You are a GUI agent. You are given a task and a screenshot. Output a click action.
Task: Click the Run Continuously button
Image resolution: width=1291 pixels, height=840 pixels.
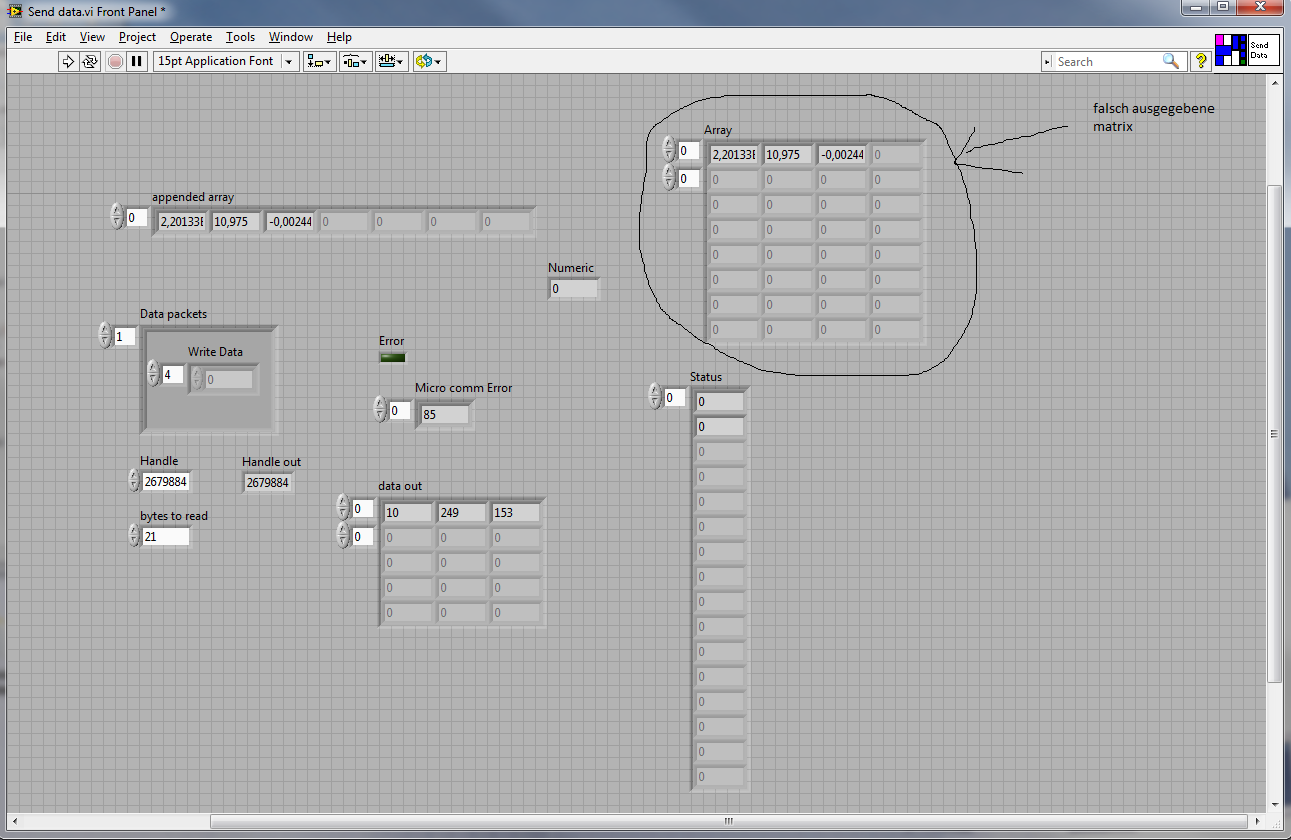coord(90,61)
